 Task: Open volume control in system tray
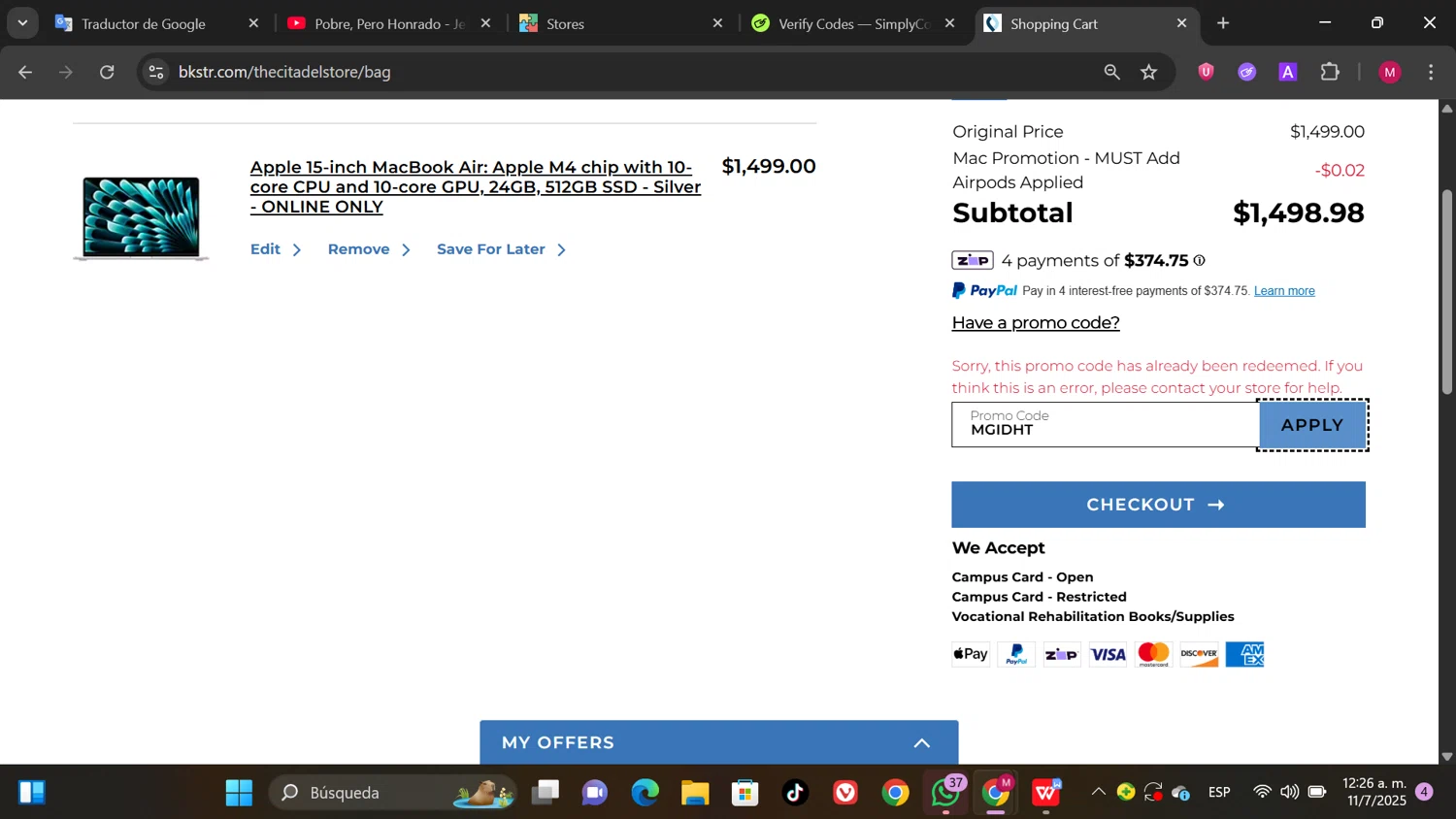1289,793
